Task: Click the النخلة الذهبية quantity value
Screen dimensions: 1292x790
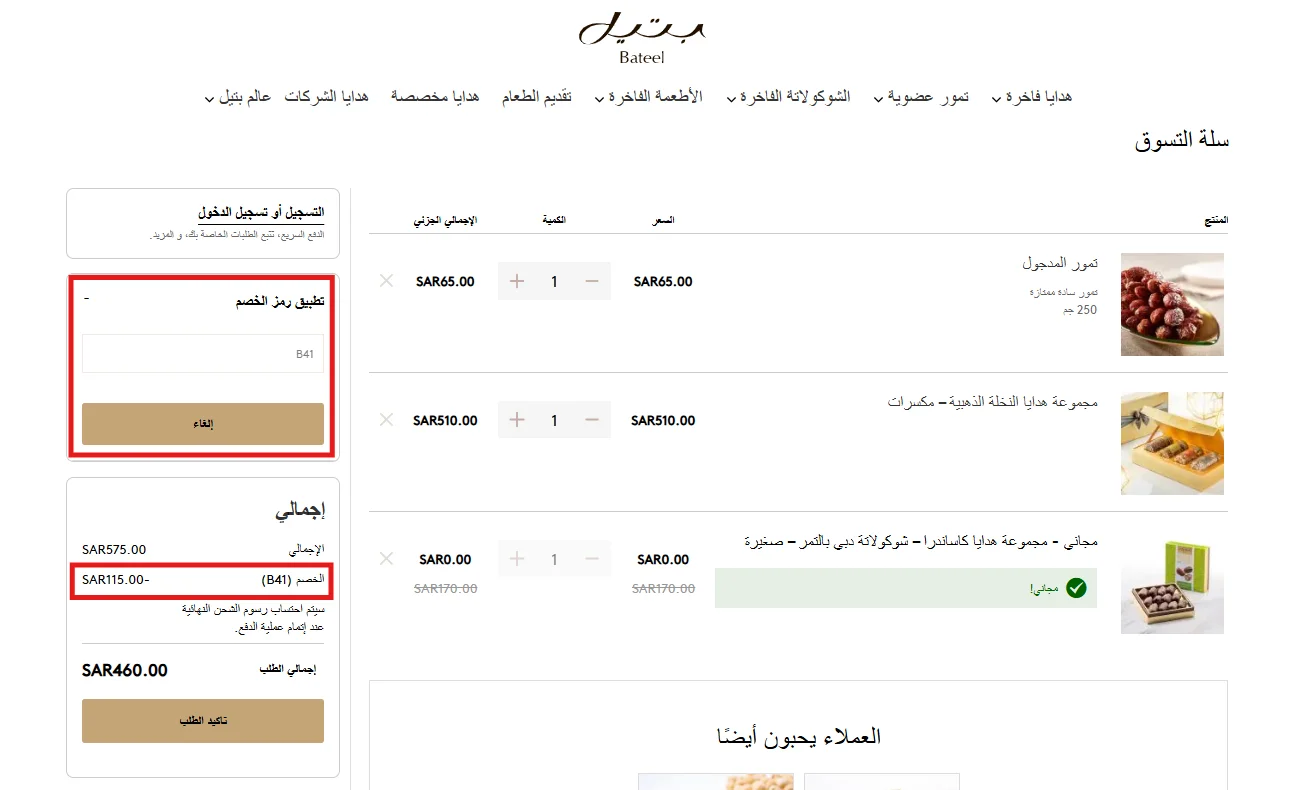Action: coord(554,420)
